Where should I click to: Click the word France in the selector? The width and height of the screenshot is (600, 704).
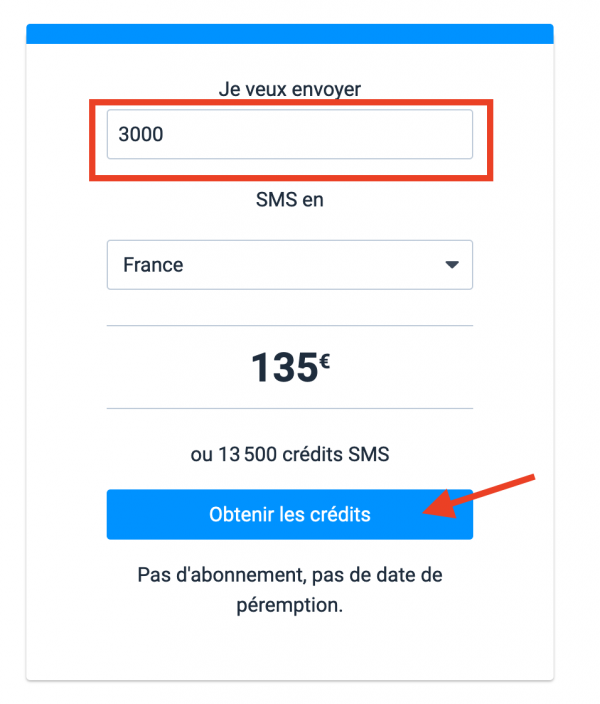(153, 265)
